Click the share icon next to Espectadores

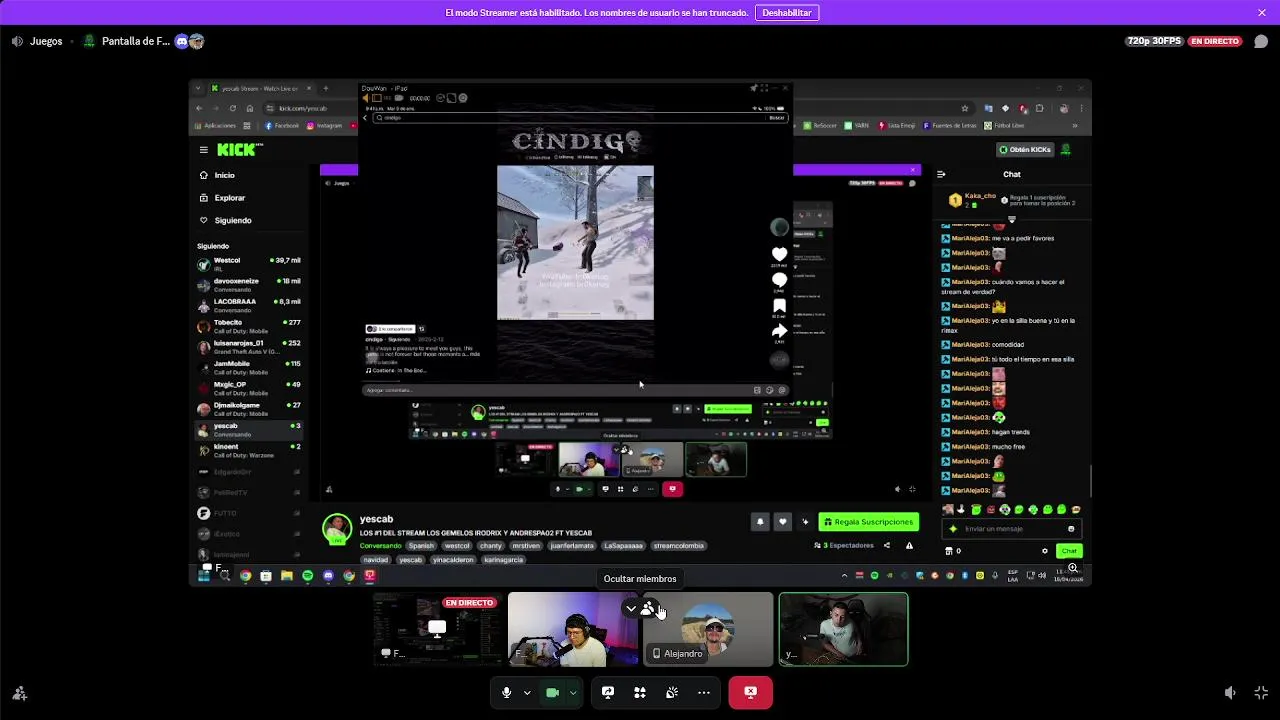pyautogui.click(x=886, y=546)
